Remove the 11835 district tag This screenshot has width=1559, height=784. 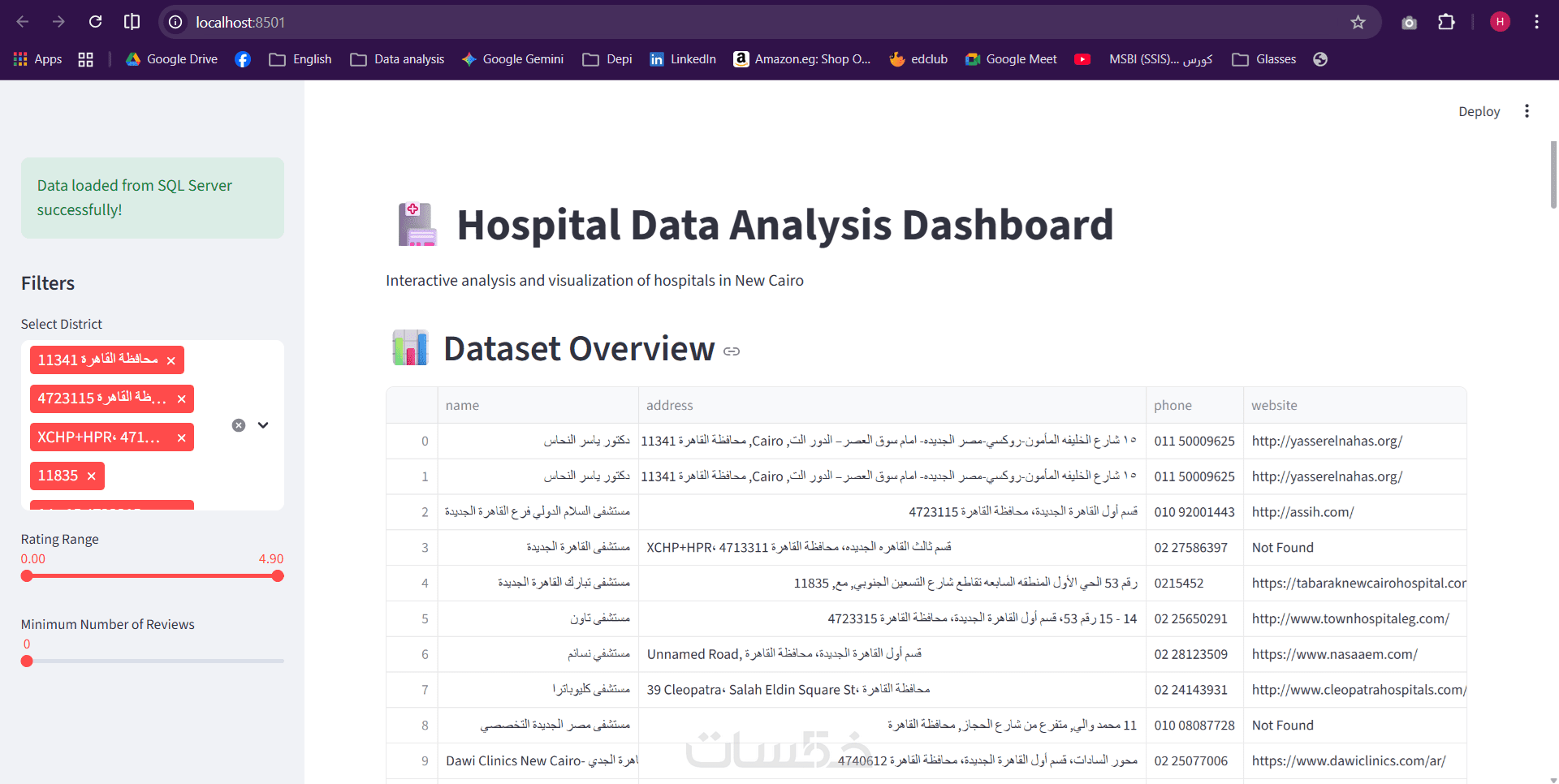click(x=92, y=476)
